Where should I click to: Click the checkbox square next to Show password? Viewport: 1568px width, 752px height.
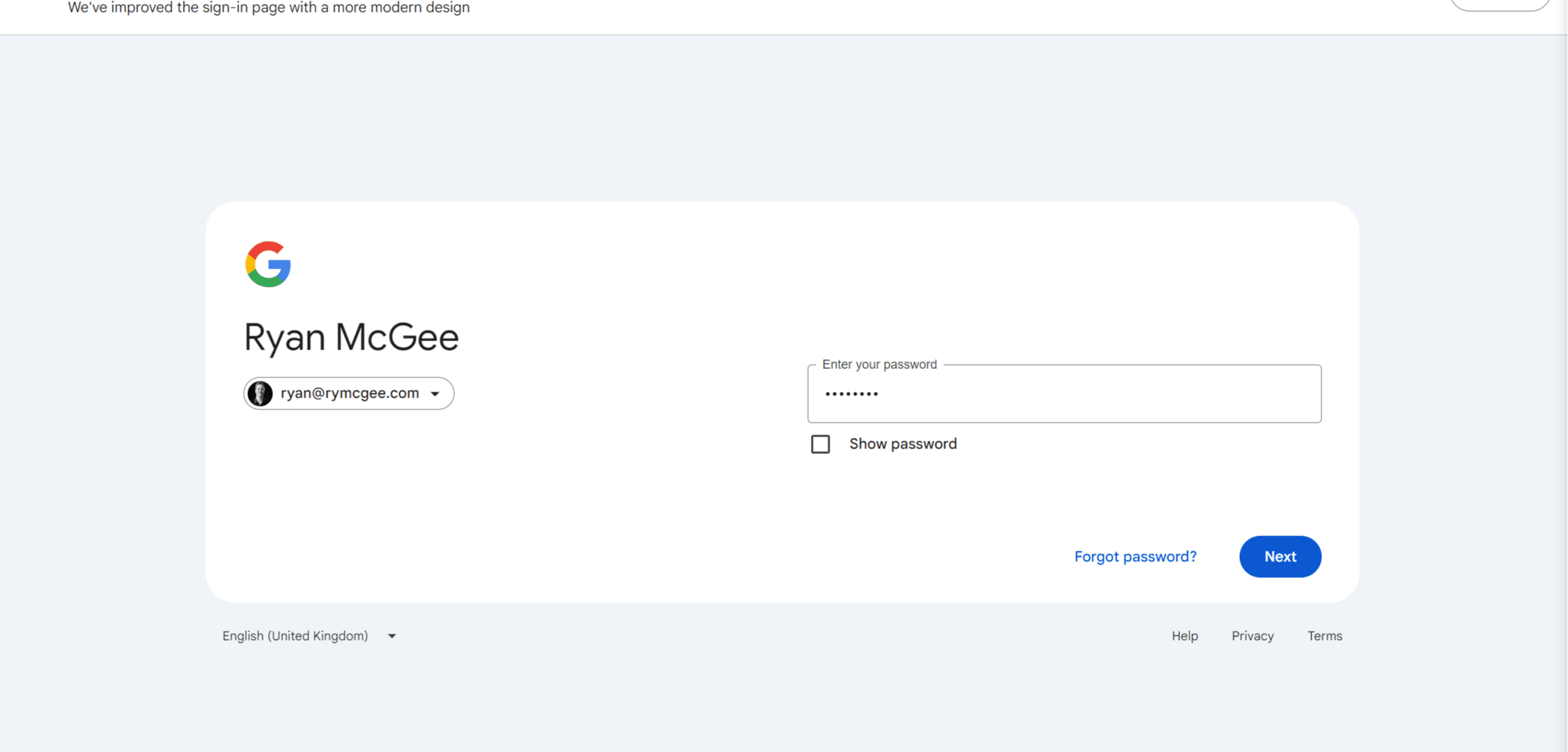pos(821,444)
